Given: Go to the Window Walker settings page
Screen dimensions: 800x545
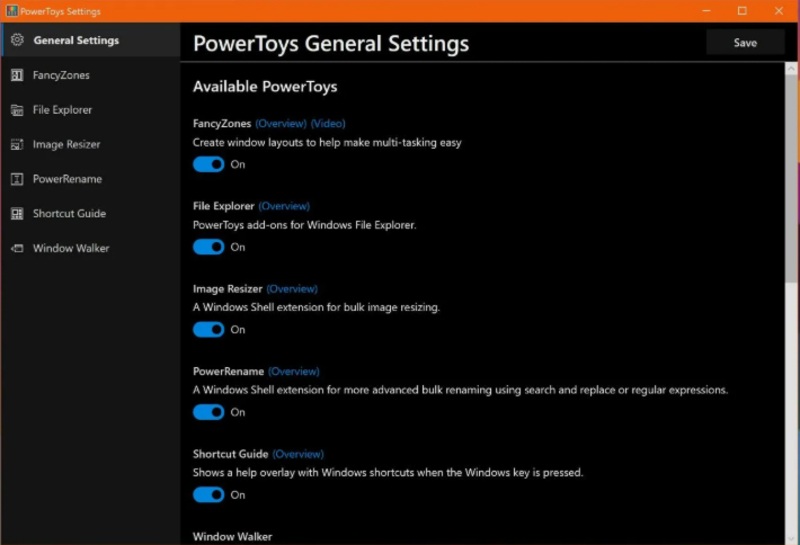Looking at the screenshot, I should (x=70, y=248).
